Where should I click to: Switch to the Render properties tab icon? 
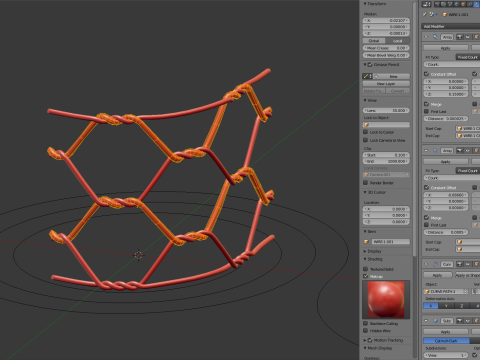437,4
